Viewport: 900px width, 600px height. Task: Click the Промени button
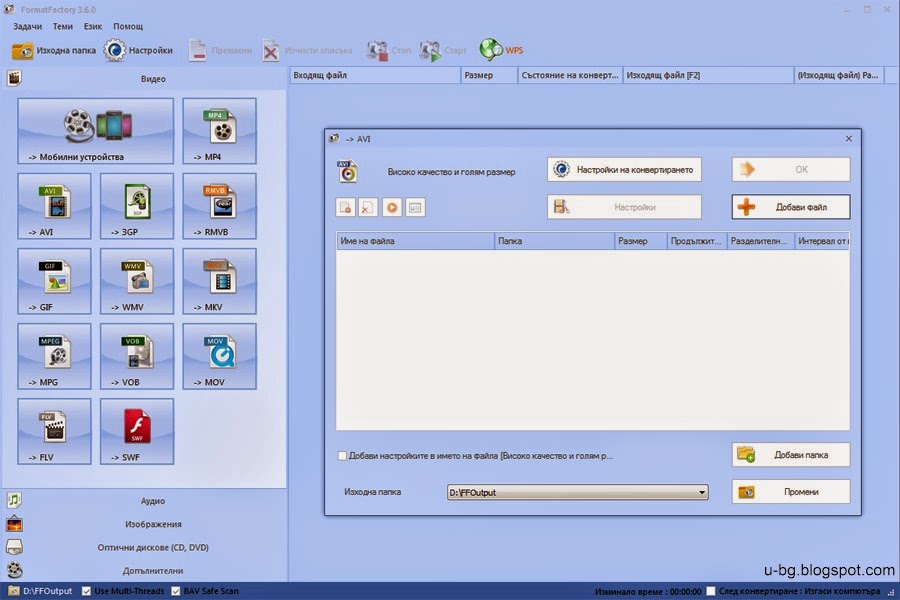[x=791, y=492]
